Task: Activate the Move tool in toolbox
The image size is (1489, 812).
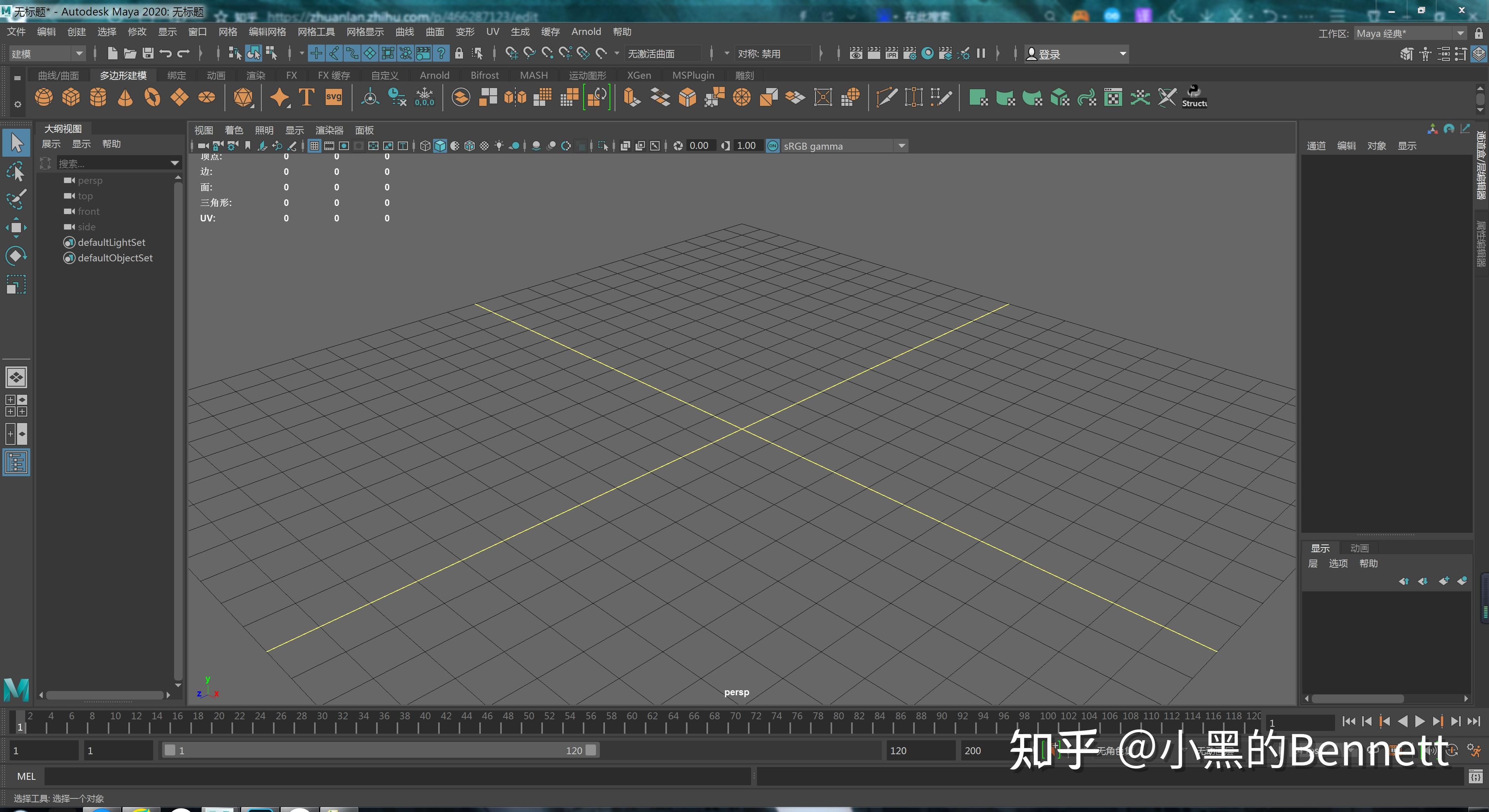Action: click(x=16, y=228)
